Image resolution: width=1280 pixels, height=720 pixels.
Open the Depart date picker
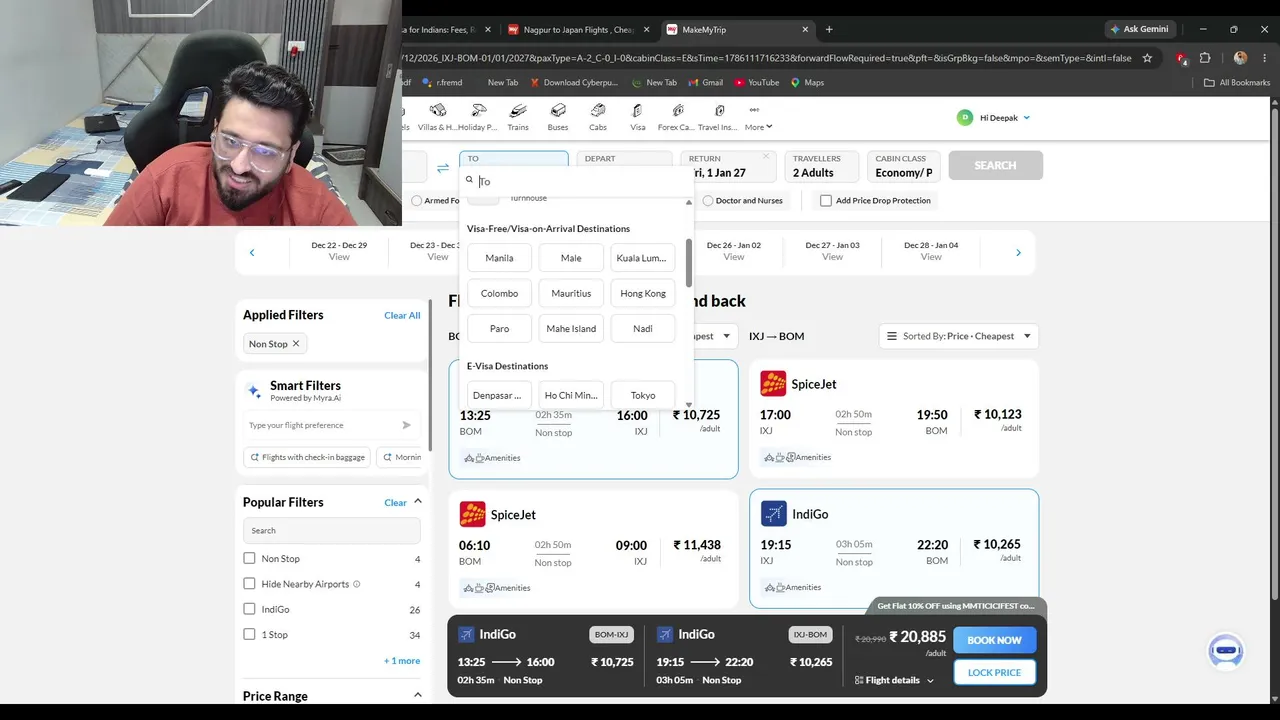624,166
